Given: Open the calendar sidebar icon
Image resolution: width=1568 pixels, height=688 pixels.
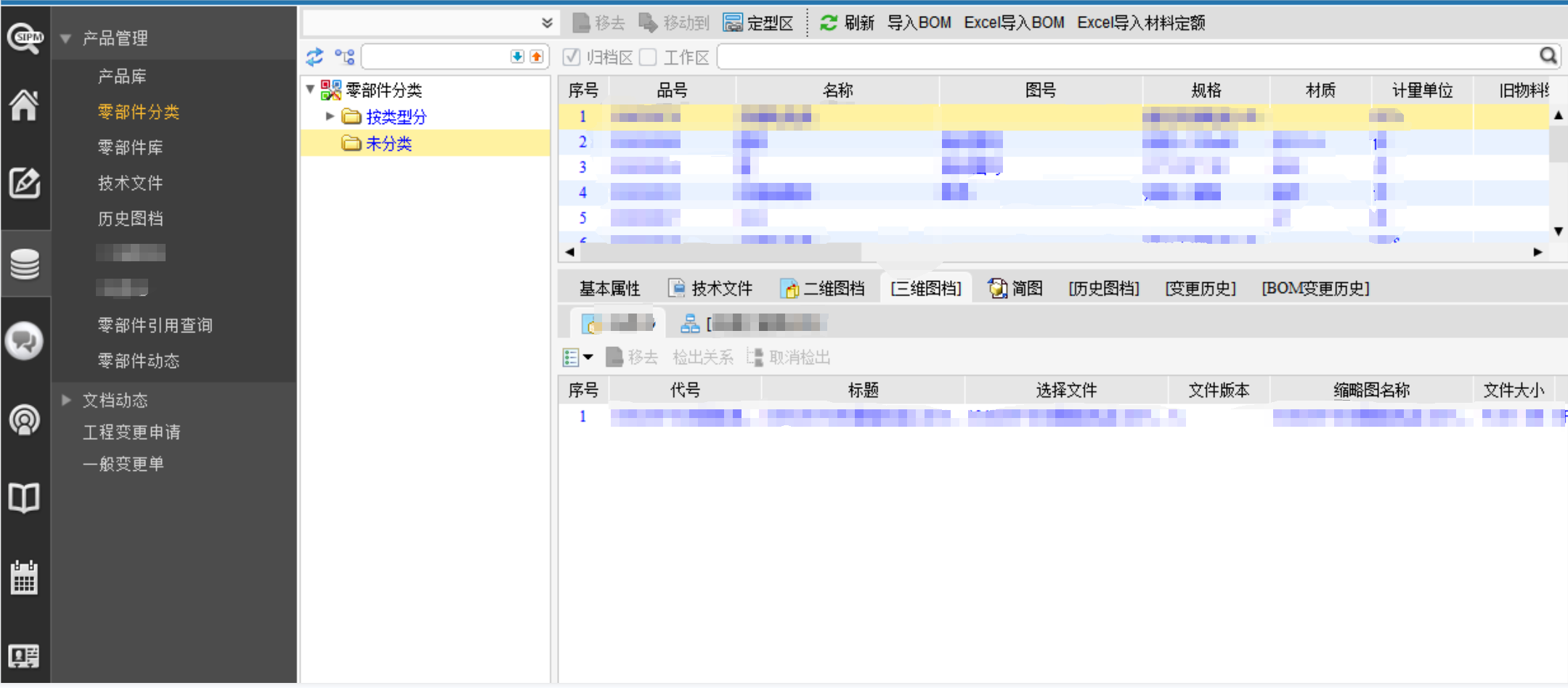Looking at the screenshot, I should click(x=24, y=578).
